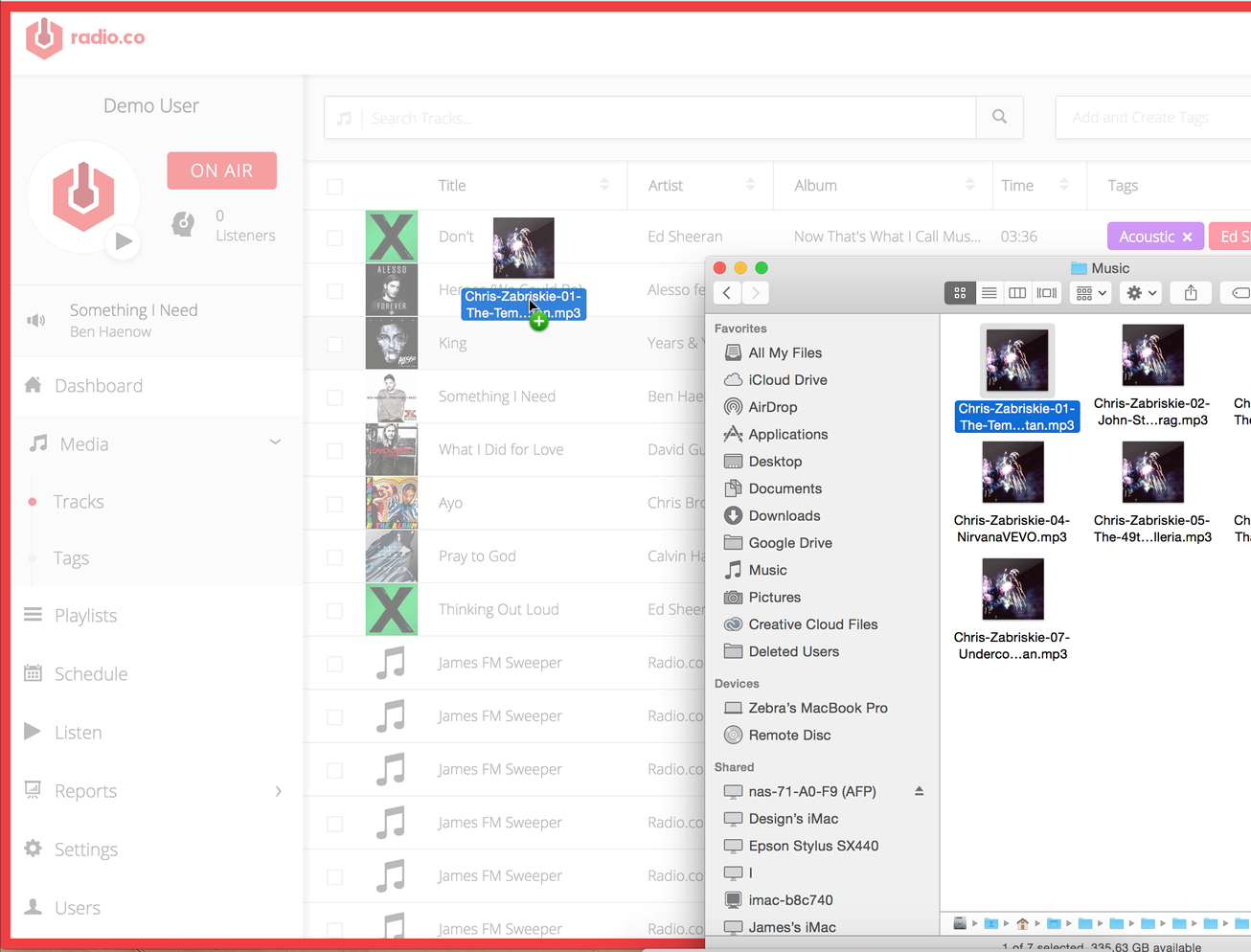Select Chris-Zabriskie-07-Underco...an.mp3 file
The height and width of the screenshot is (952, 1251).
(x=1012, y=610)
